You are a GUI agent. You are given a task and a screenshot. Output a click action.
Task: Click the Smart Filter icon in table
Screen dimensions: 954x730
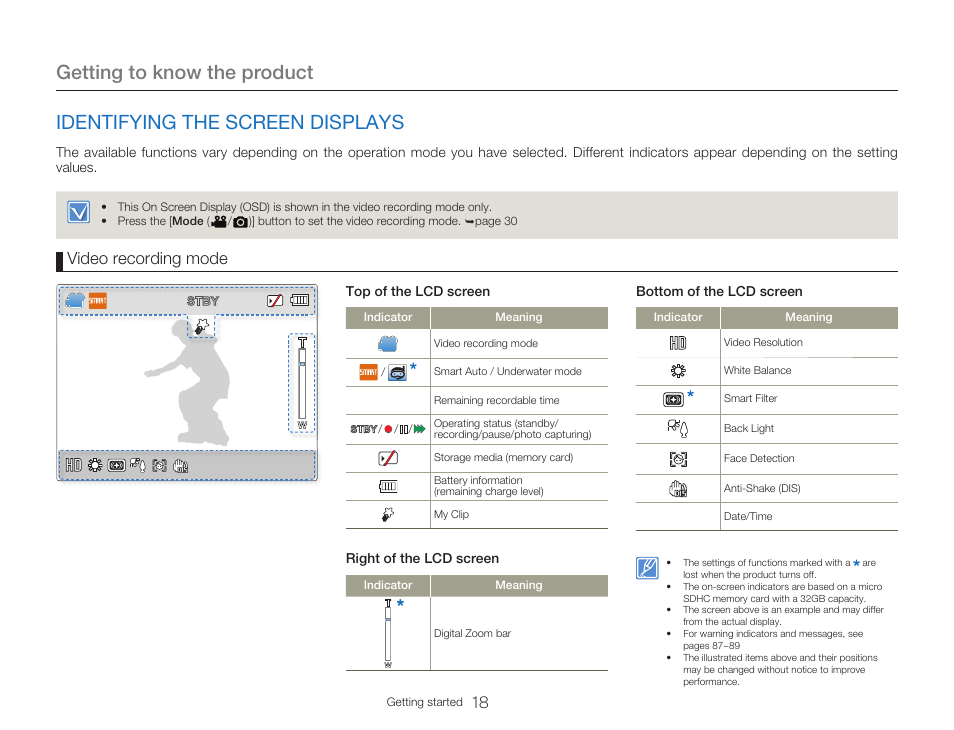point(673,400)
